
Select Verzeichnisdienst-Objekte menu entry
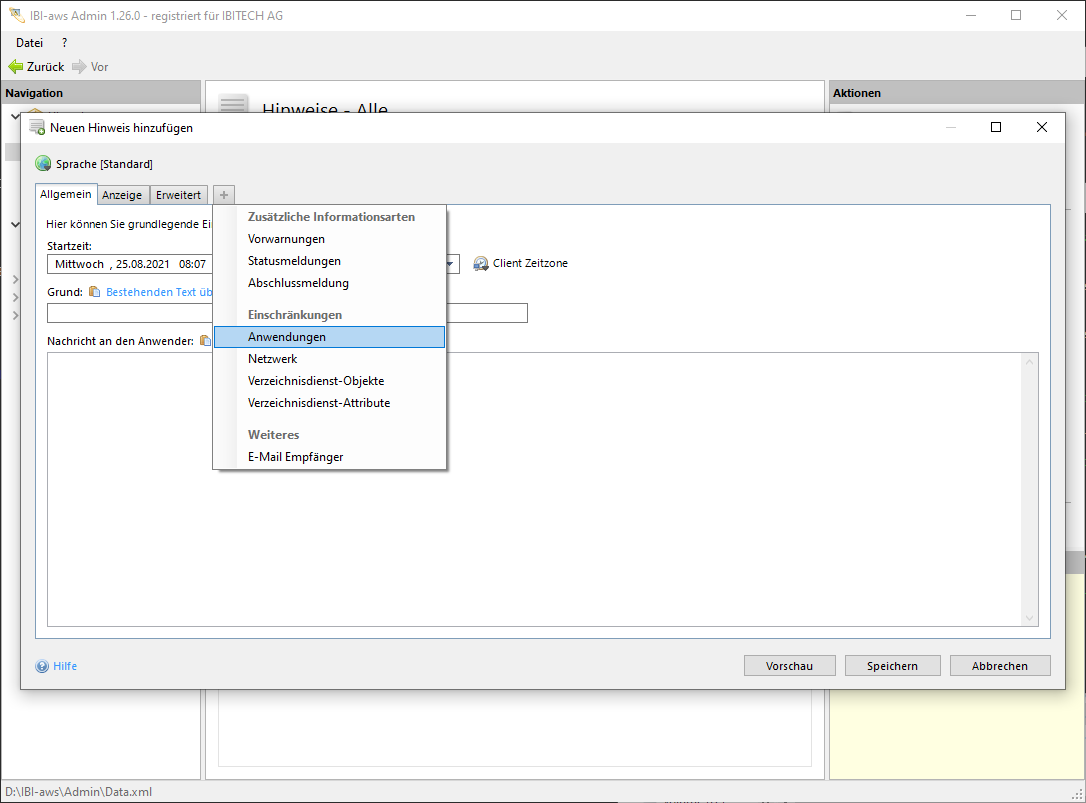[x=316, y=381]
